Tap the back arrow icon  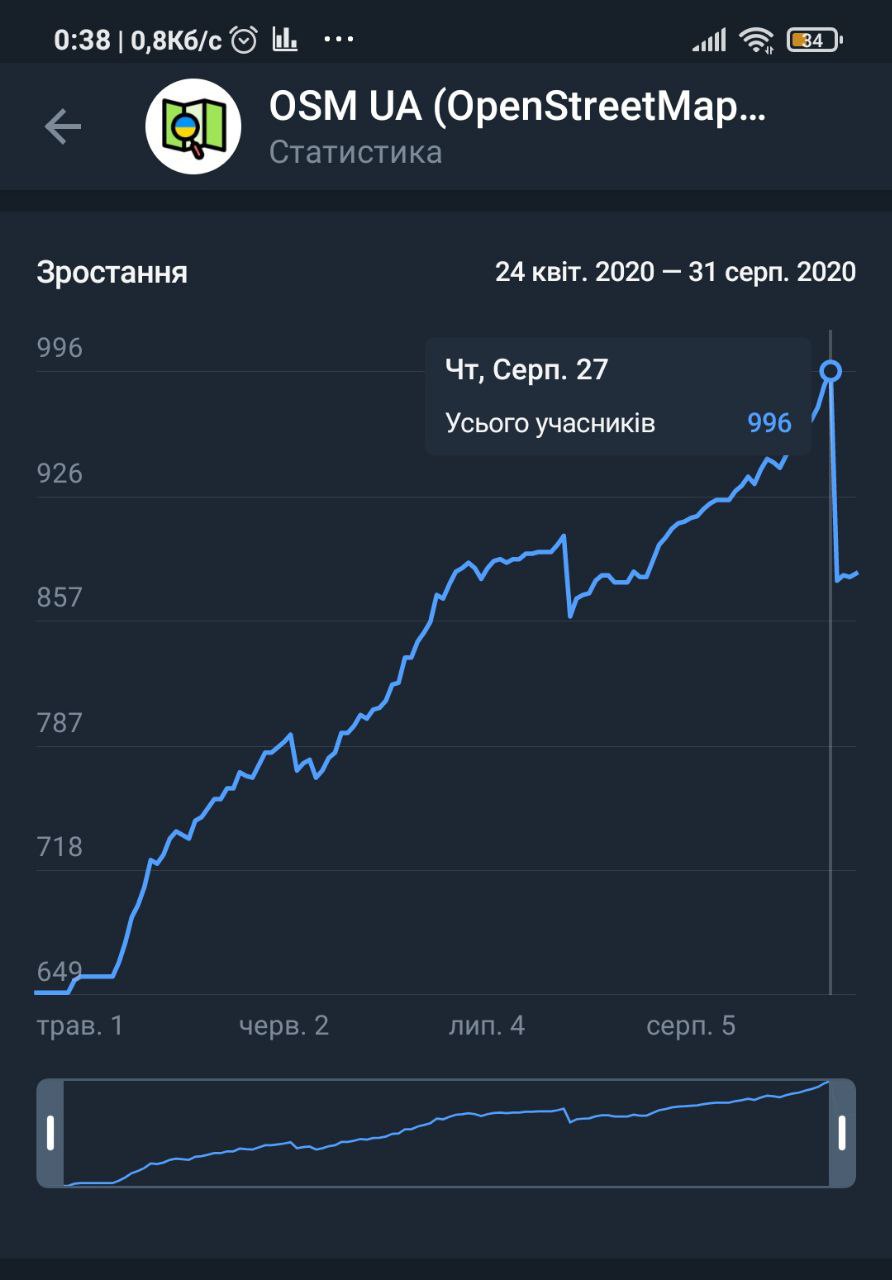point(62,127)
